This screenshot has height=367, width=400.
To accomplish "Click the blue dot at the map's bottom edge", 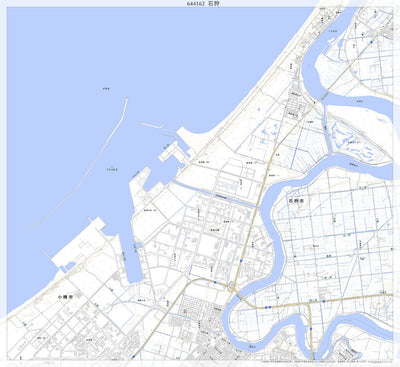I will click(x=134, y=357).
